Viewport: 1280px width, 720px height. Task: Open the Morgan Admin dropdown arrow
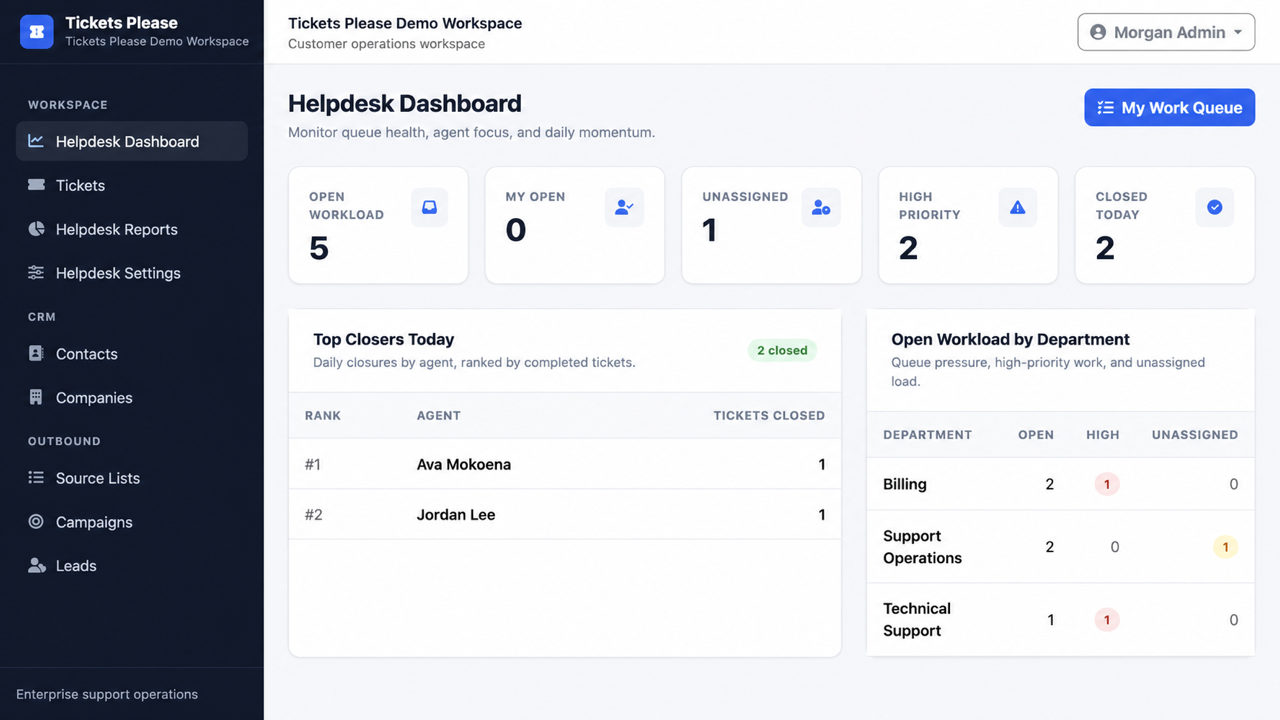[x=1238, y=32]
